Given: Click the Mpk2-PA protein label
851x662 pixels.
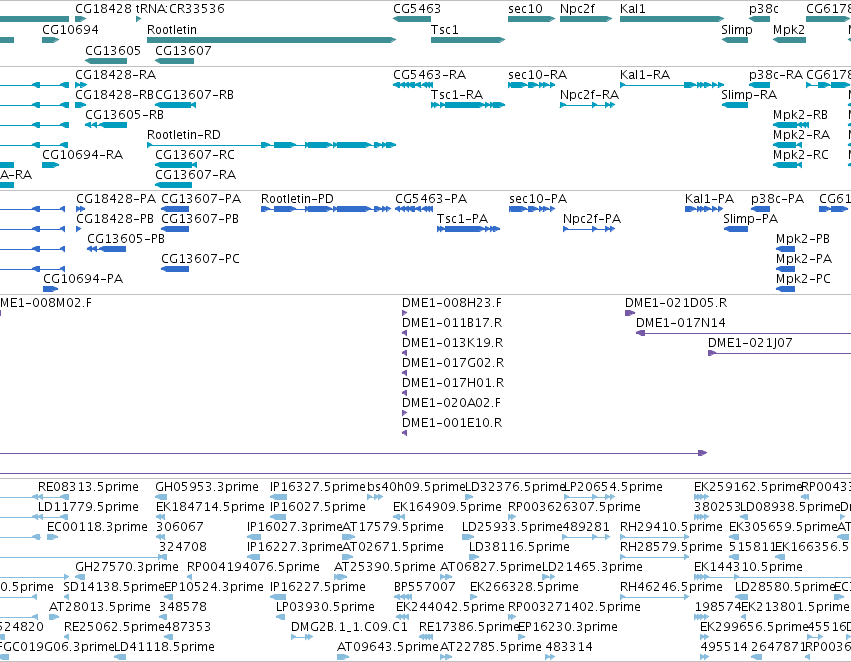Looking at the screenshot, I should coord(804,259).
